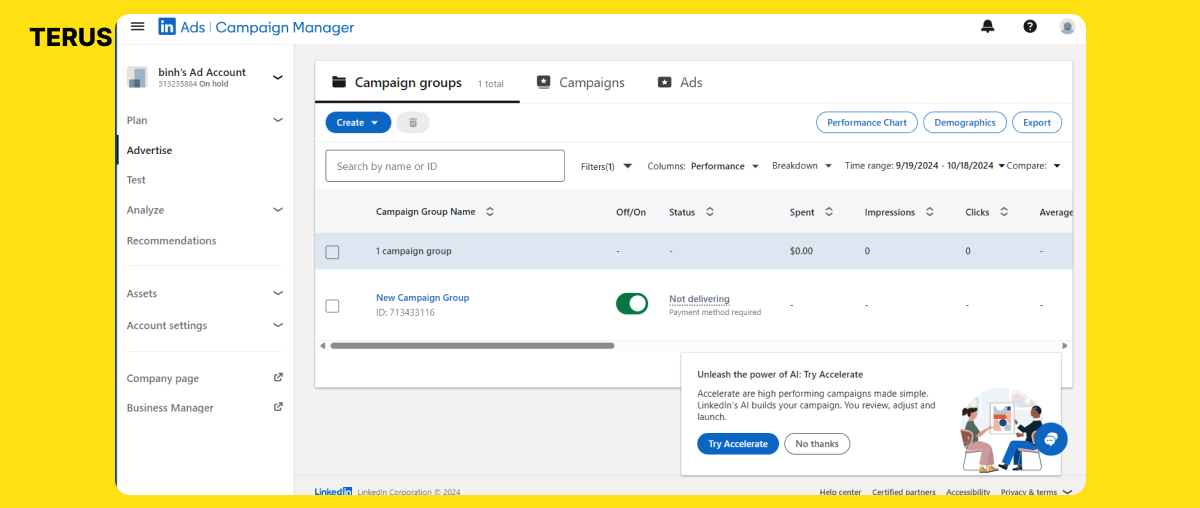This screenshot has height=508, width=1200.
Task: Open Business Manager link
Action: [x=170, y=407]
